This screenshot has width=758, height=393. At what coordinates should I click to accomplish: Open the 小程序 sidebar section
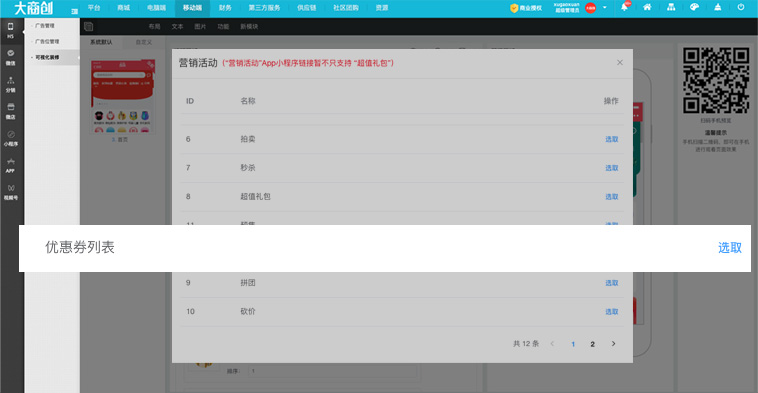click(10, 138)
